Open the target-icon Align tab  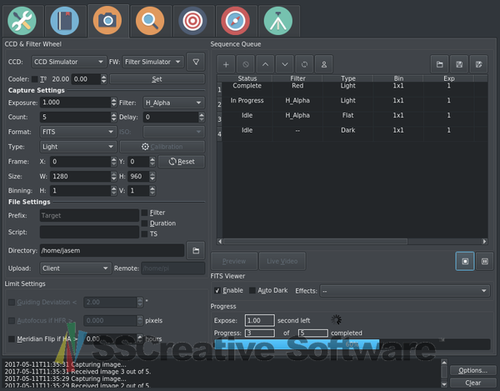coord(193,21)
